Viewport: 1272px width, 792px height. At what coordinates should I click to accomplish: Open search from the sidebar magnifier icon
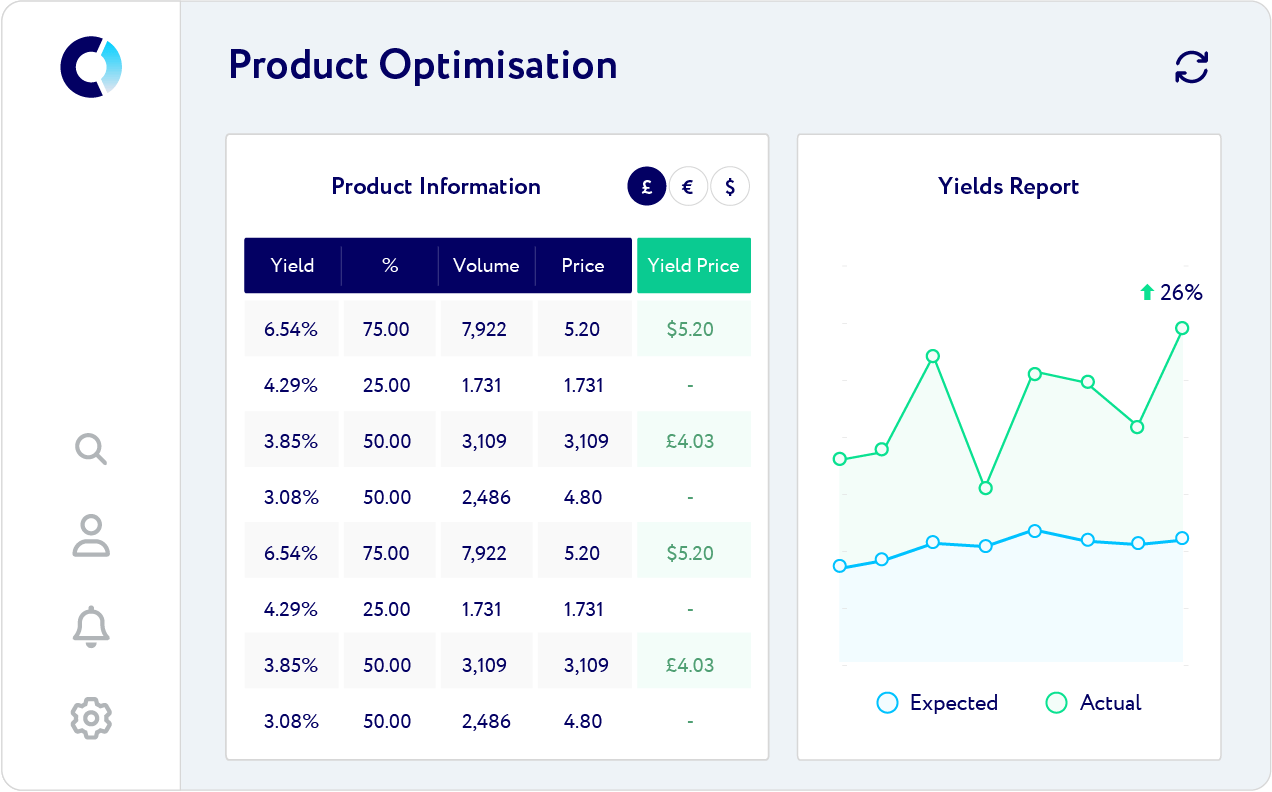(x=91, y=449)
